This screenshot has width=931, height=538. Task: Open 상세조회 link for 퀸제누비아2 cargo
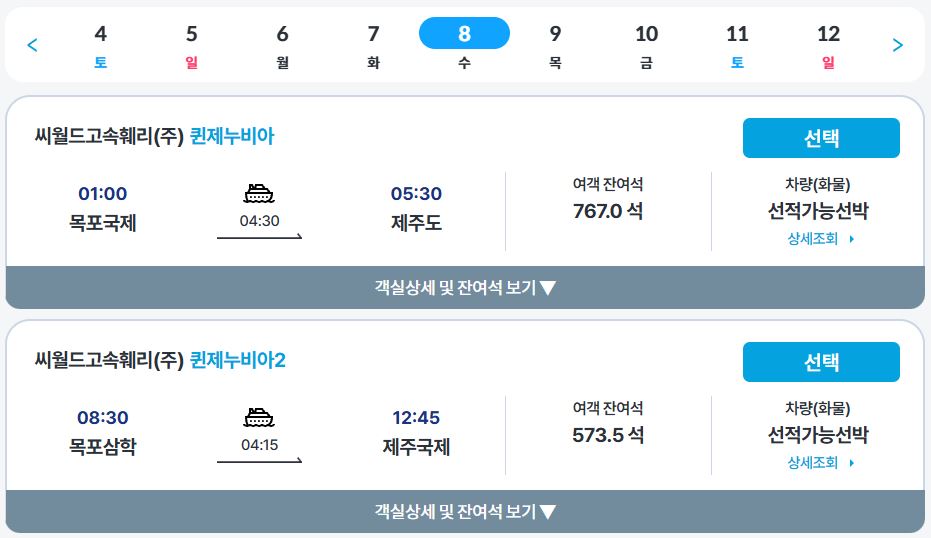pyautogui.click(x=820, y=463)
